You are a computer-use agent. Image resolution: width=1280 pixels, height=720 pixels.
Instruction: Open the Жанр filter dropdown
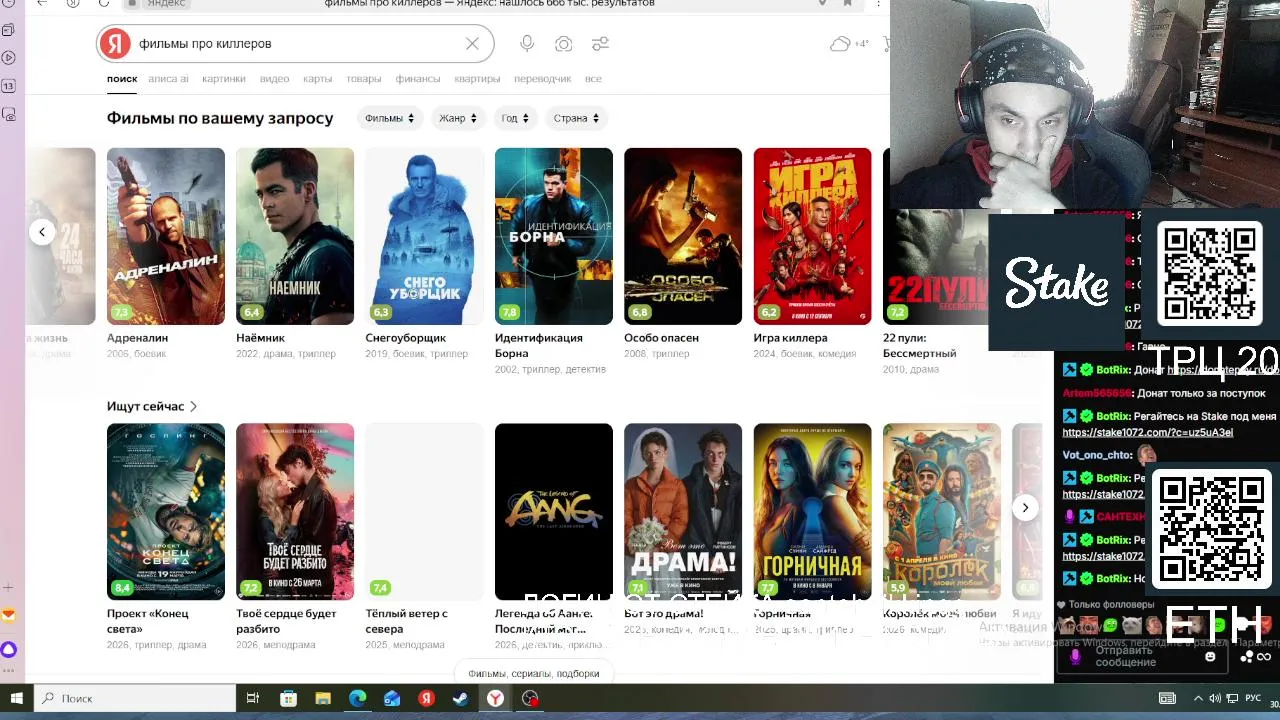coord(458,118)
